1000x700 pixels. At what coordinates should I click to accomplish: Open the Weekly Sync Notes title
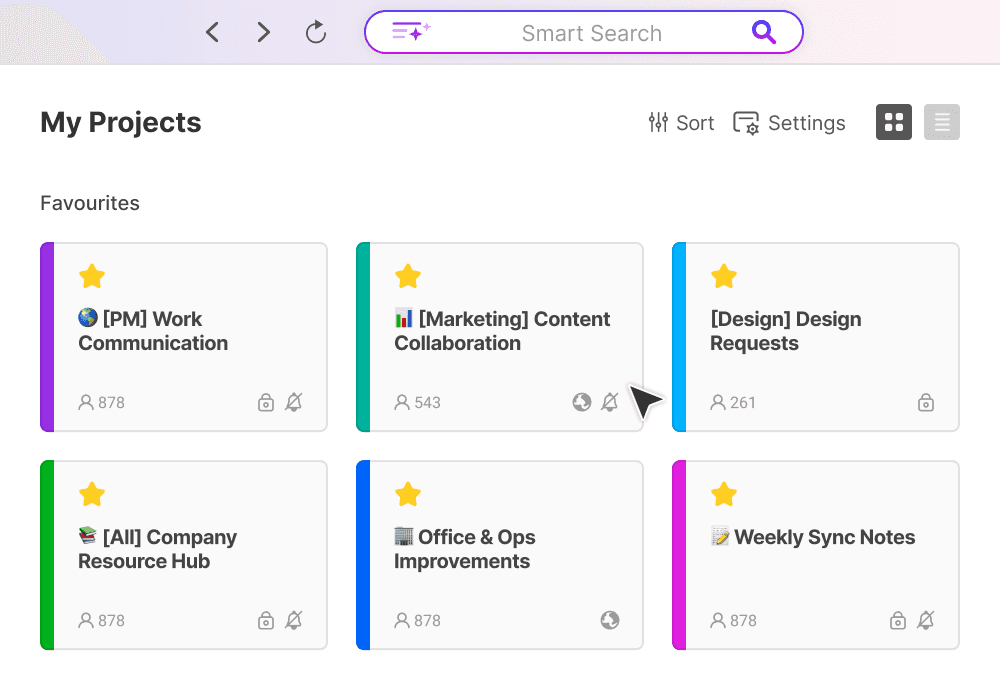(813, 537)
